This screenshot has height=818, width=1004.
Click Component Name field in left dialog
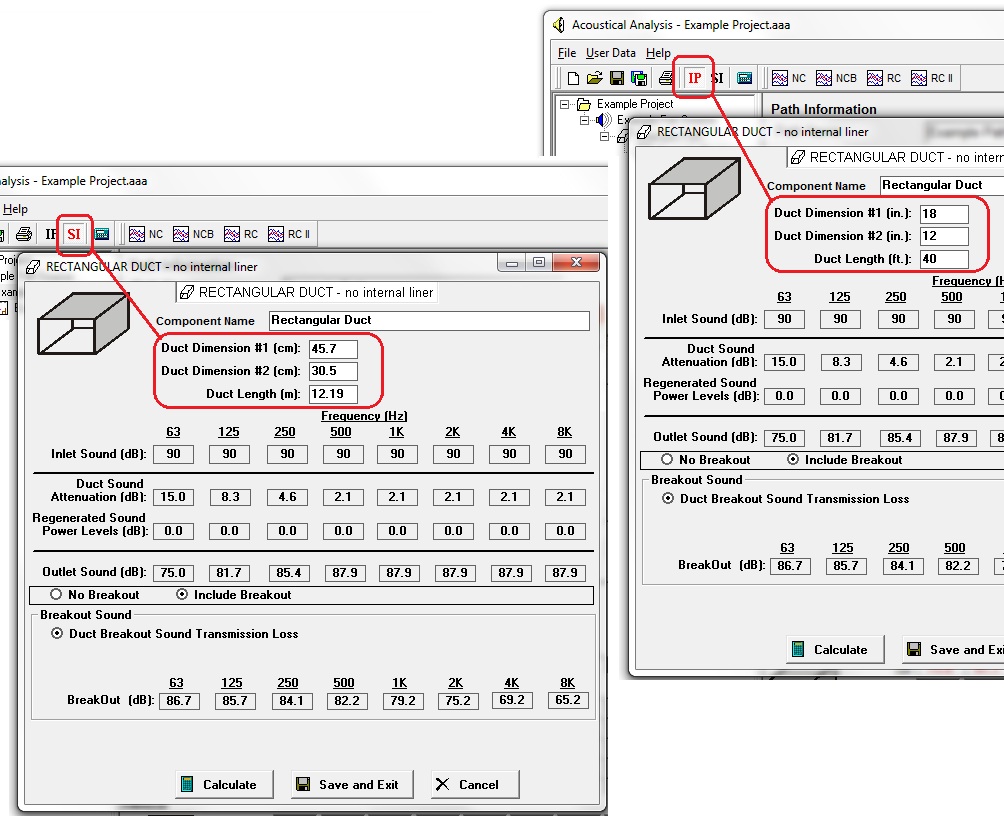(429, 321)
